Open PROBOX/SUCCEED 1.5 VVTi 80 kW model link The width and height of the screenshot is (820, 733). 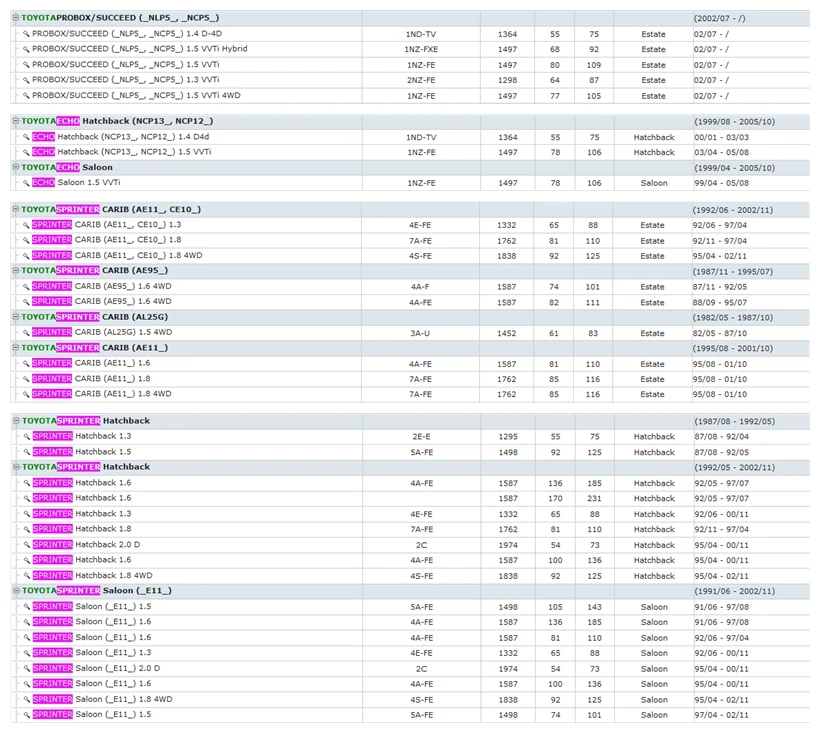(x=126, y=65)
